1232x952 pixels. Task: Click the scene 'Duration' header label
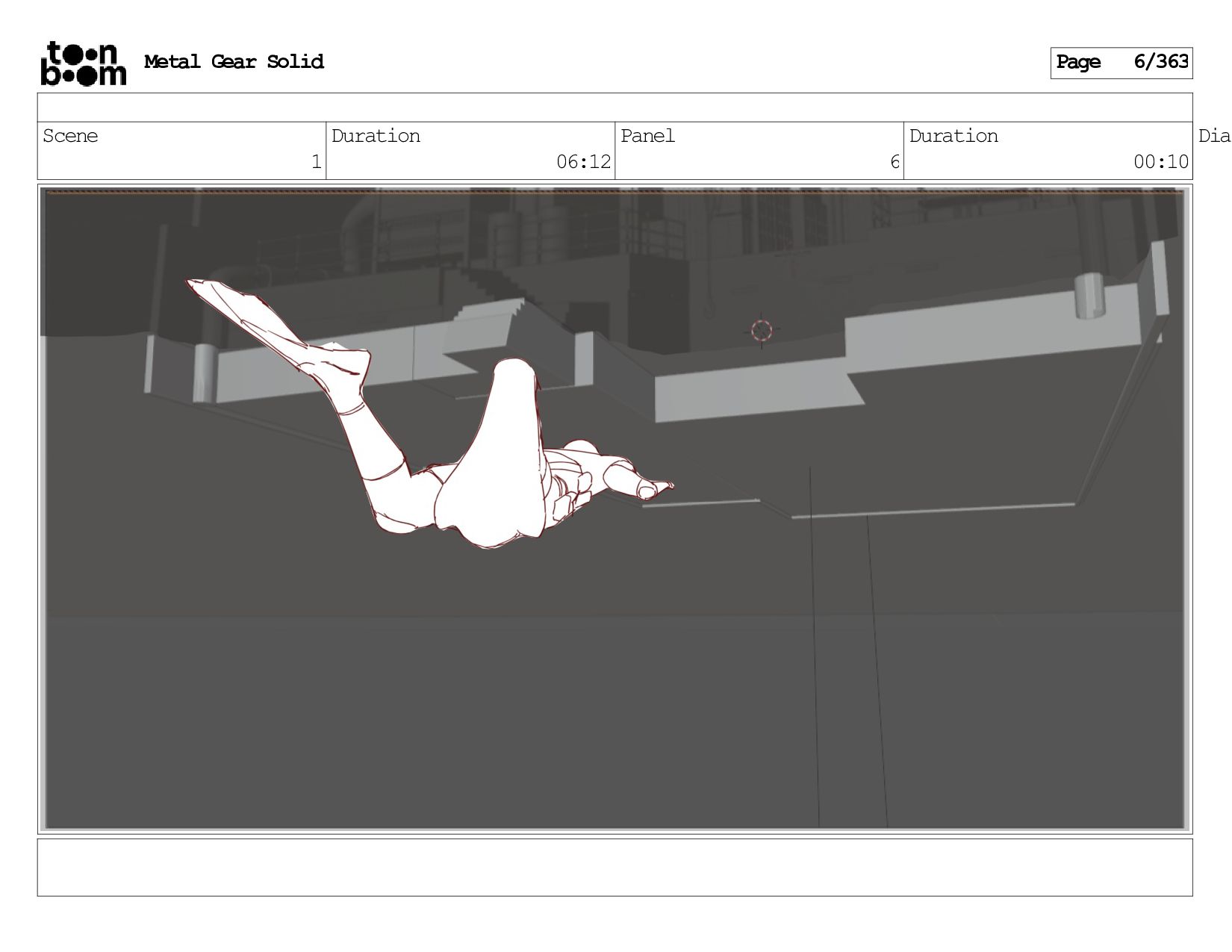[376, 136]
